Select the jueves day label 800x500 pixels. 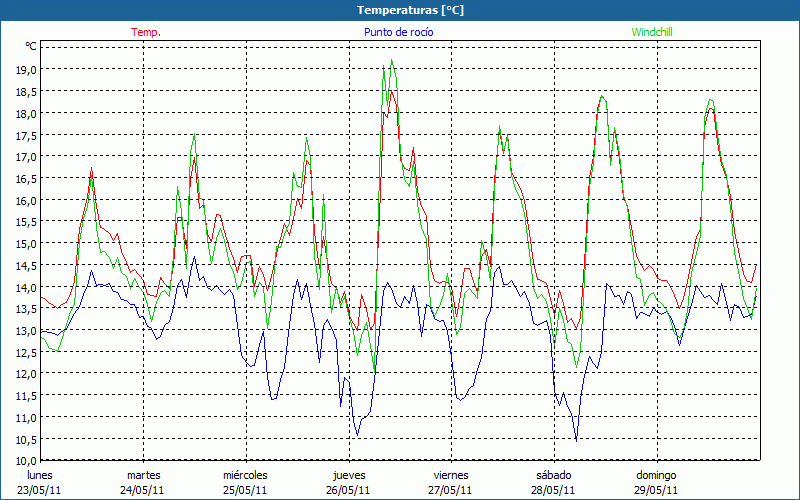pyautogui.click(x=349, y=474)
